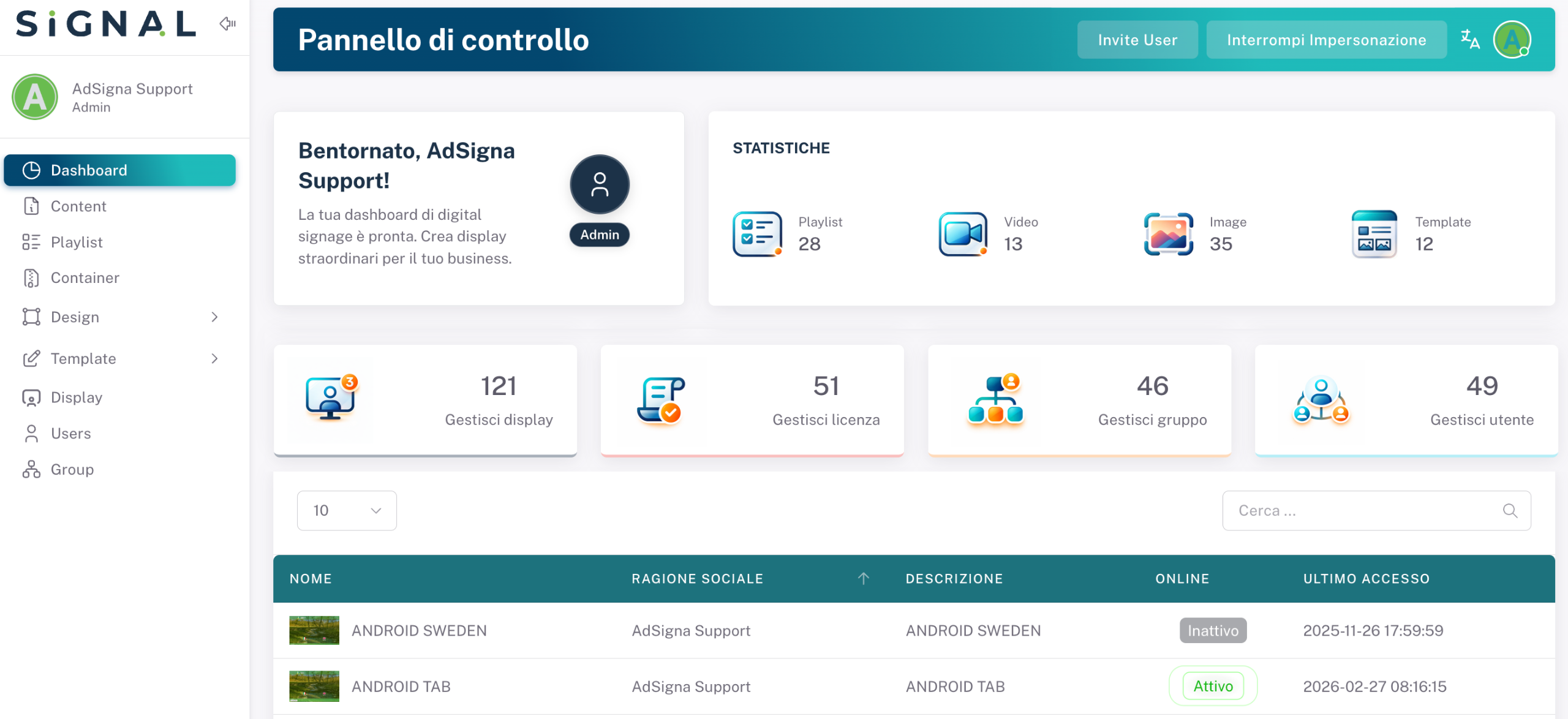Screen dimensions: 1568x719
Task: Toggle the Attivo status badge
Action: point(1213,686)
